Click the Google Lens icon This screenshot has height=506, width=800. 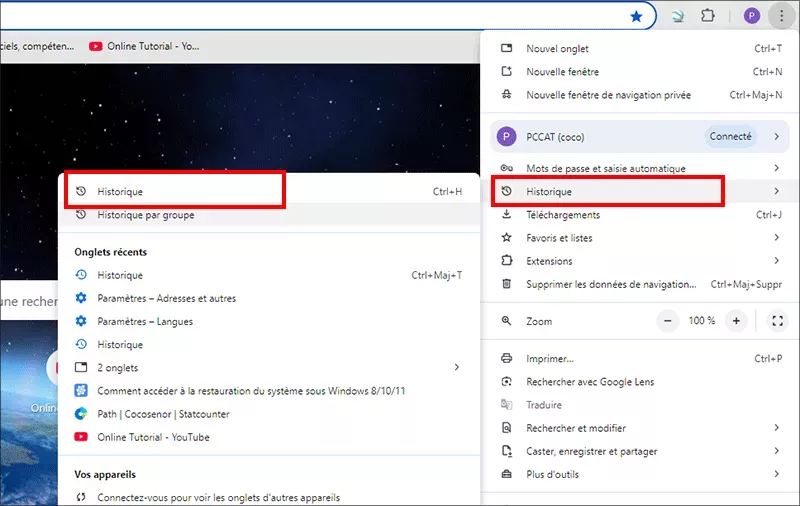pos(506,382)
